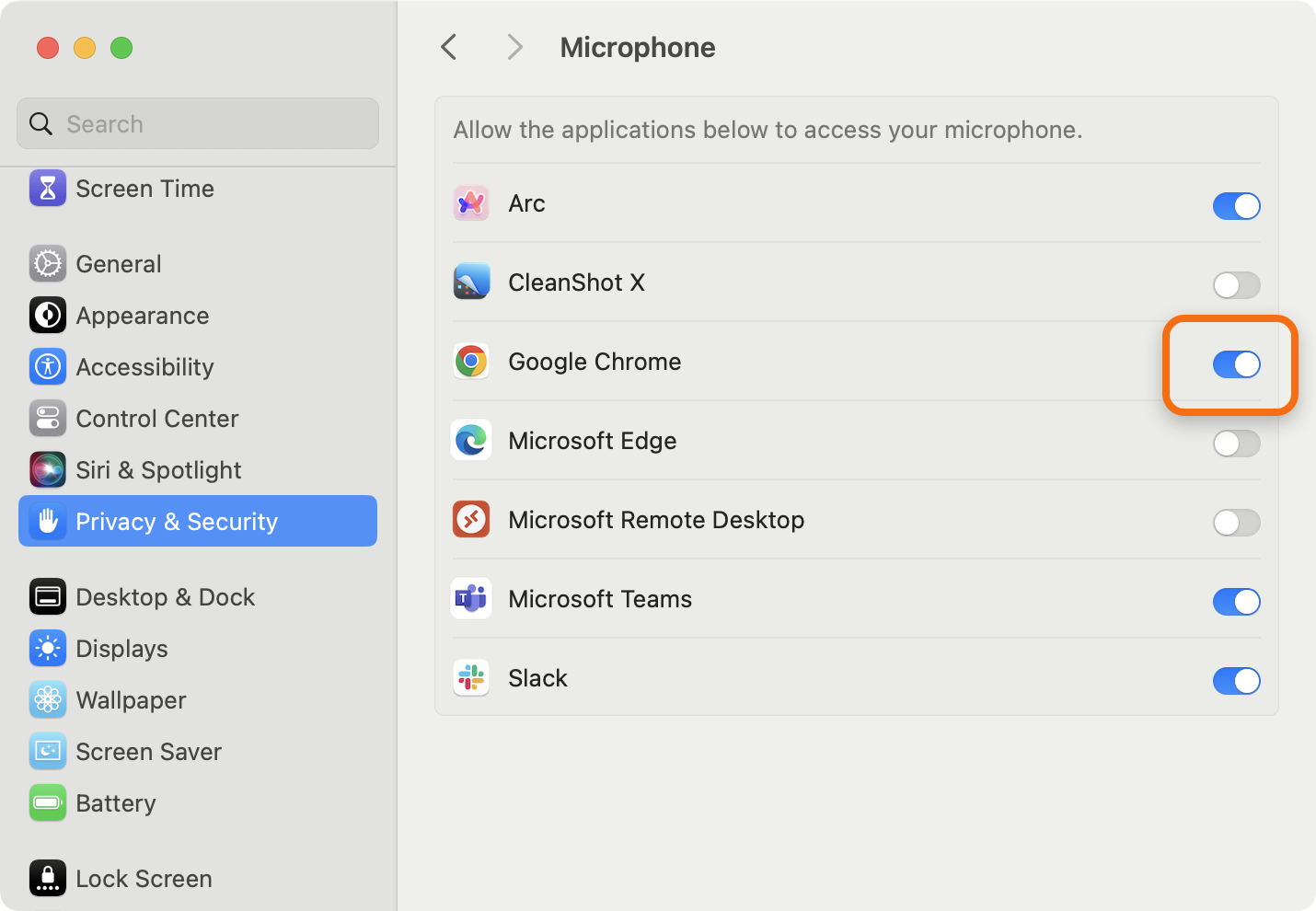
Task: Click into the Search field
Action: pos(198,123)
